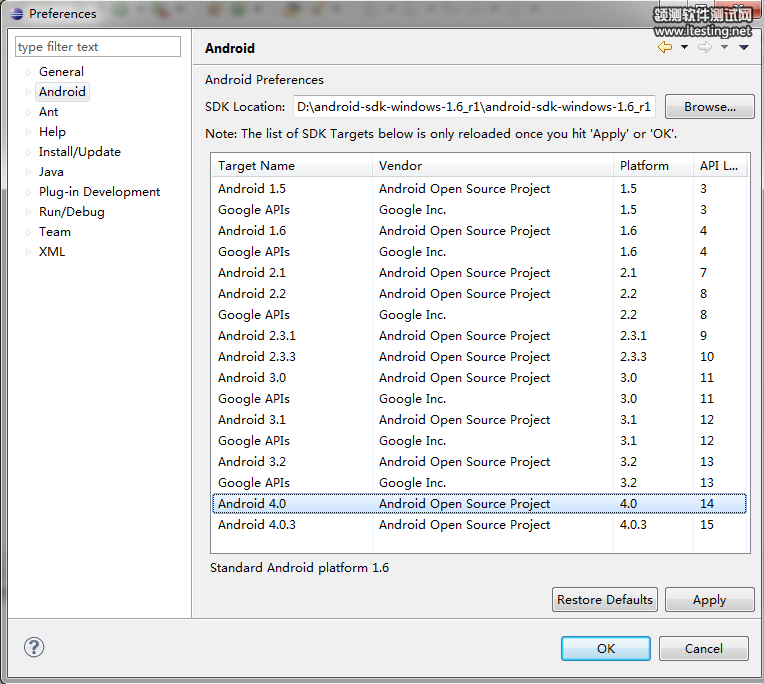Select the Android 4.0.3 target row
This screenshot has height=684, width=764.
pos(479,524)
